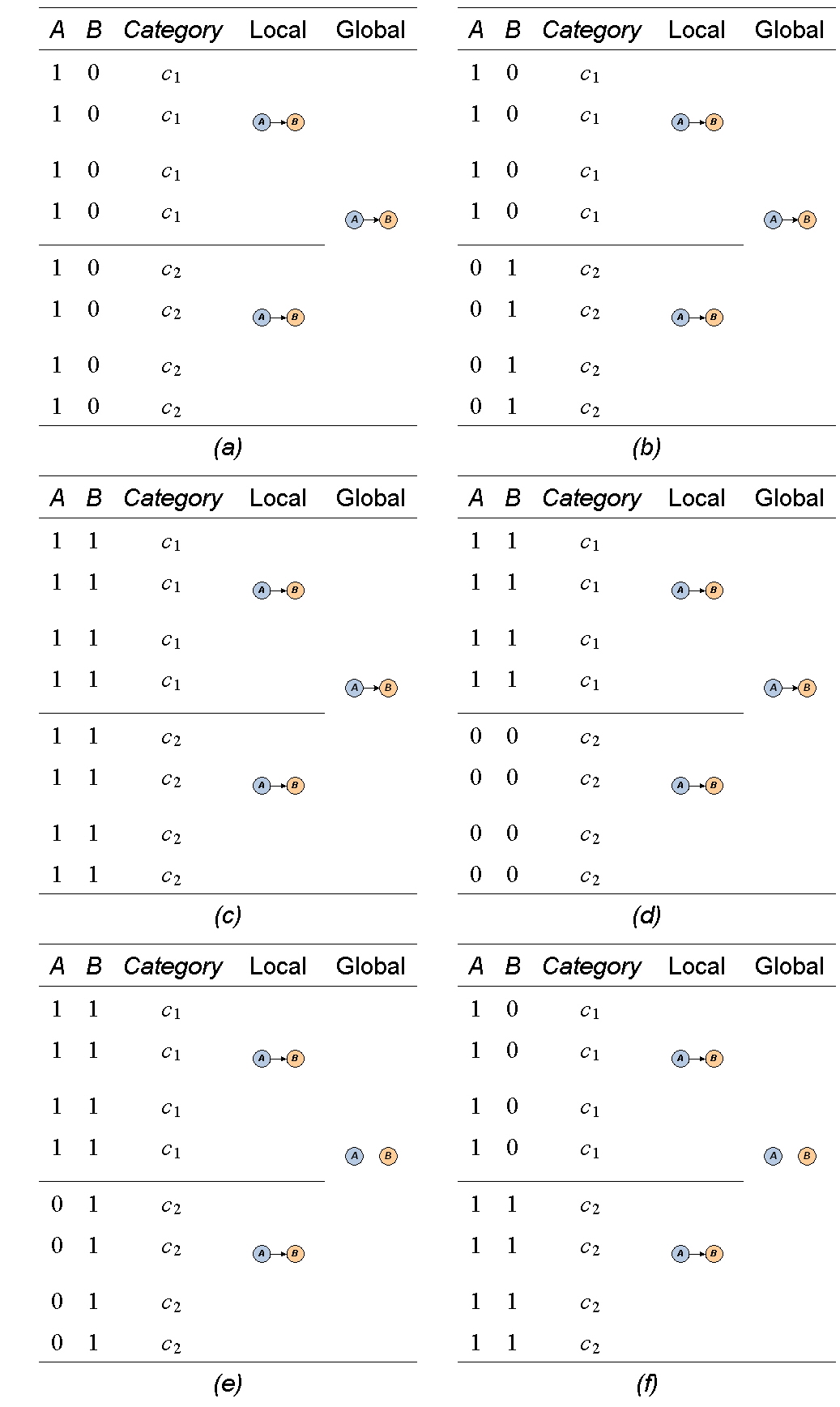Click node B in table (a)'s c2 local graph
The width and height of the screenshot is (840, 1407).
[295, 318]
